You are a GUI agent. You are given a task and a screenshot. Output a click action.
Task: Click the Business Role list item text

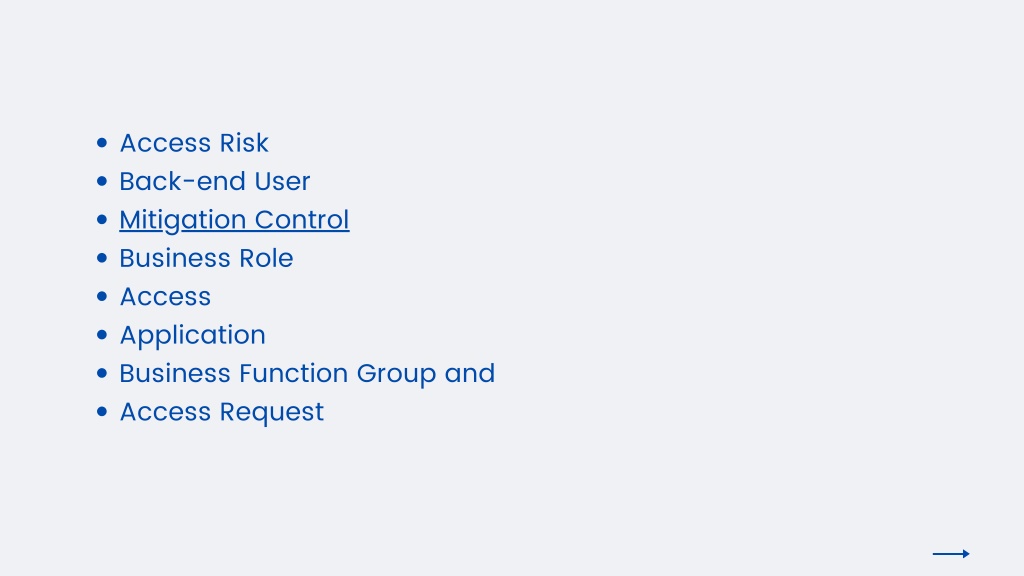pos(206,259)
